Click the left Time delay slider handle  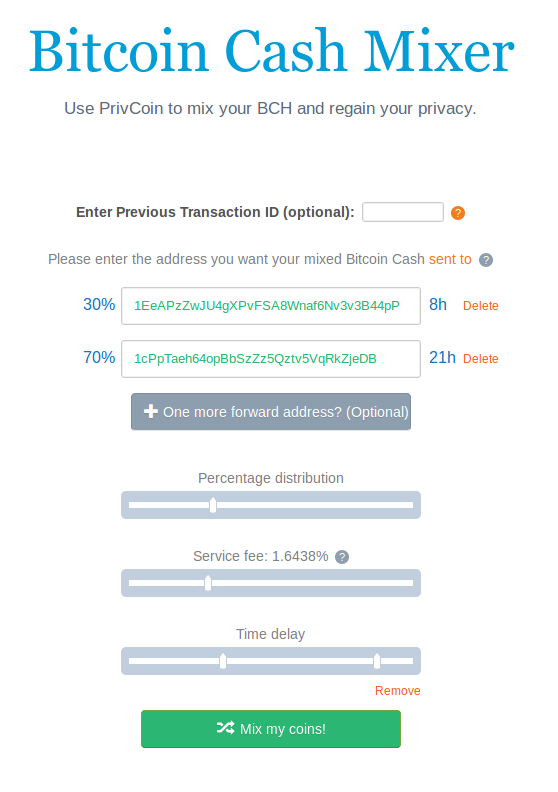(223, 661)
